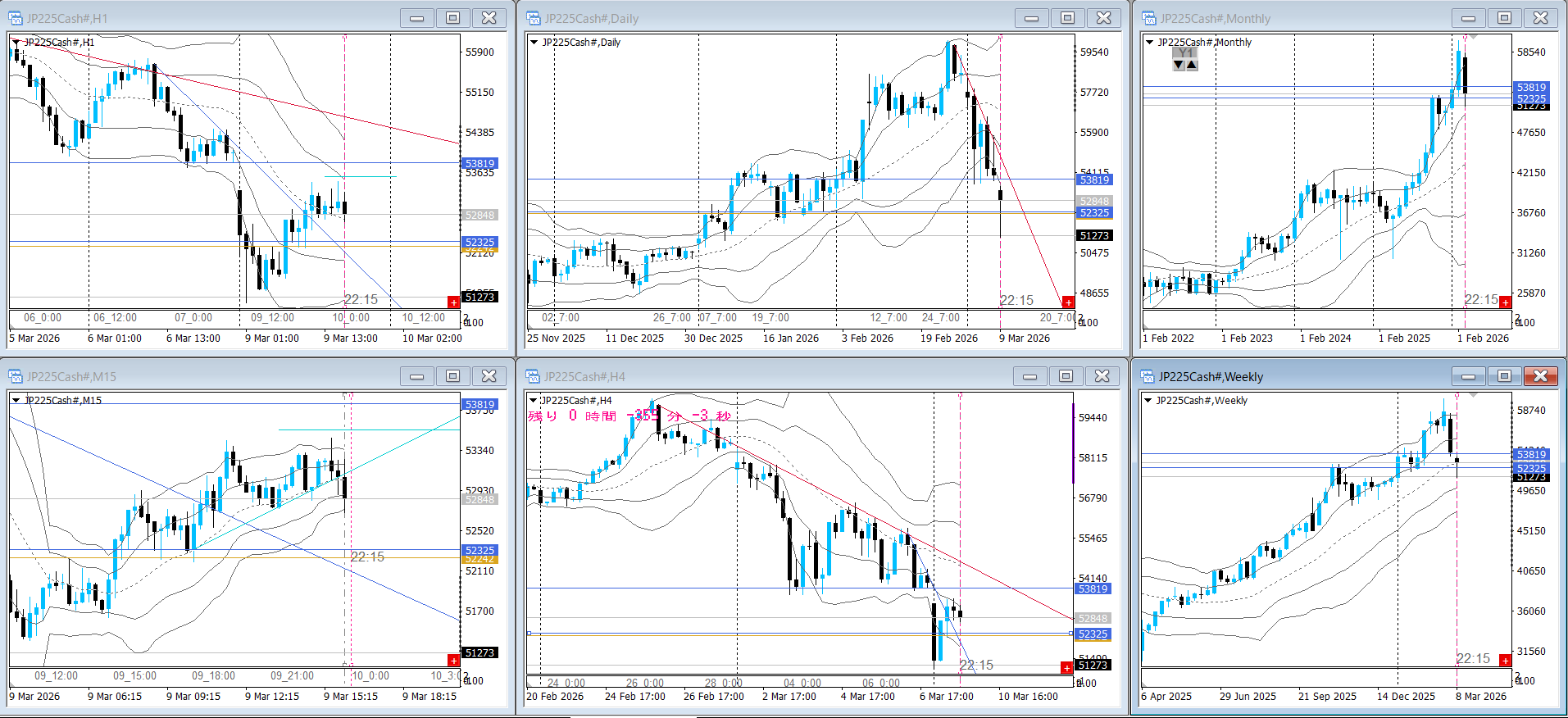Expand the JP225Cash#,Weekly chart label triangle
Screen dimensions: 1568x718
[x=1148, y=400]
